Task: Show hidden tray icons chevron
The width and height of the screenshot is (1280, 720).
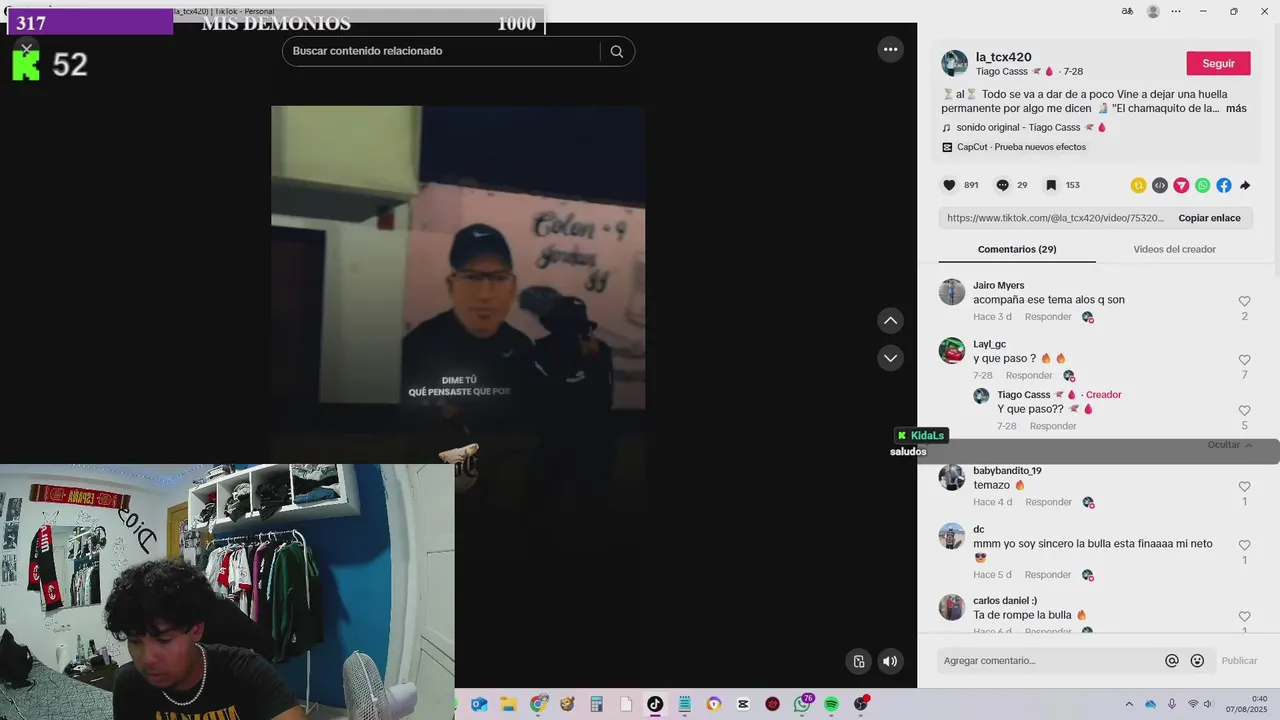Action: [x=1129, y=704]
